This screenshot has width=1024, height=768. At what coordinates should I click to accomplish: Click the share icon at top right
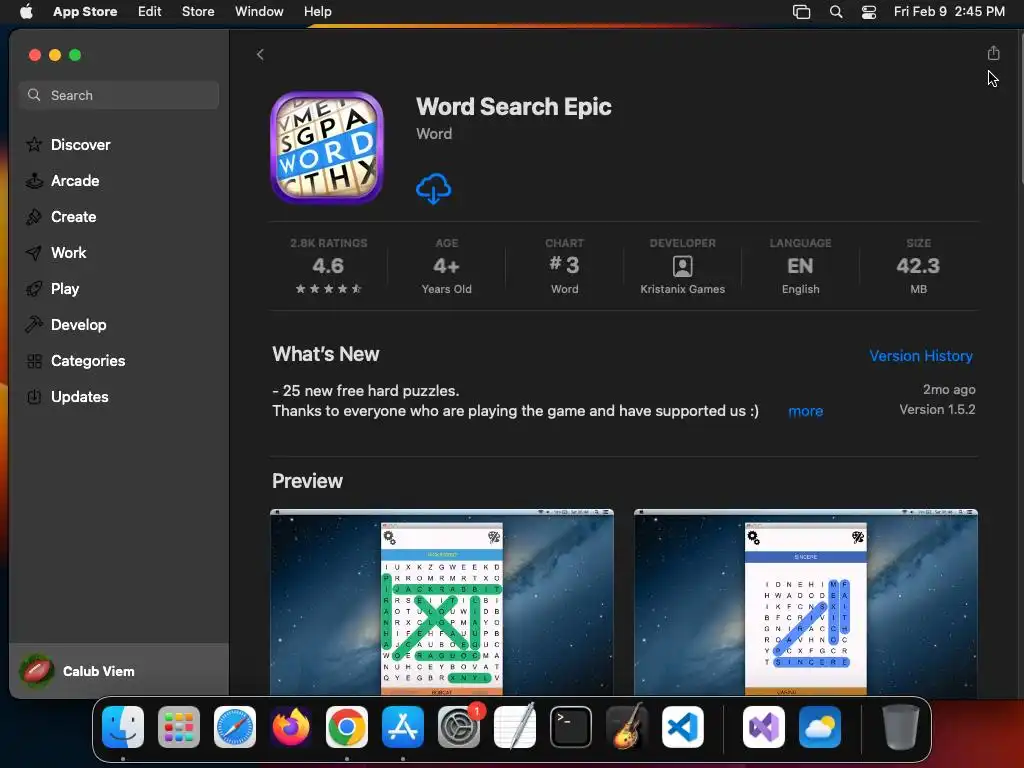pyautogui.click(x=993, y=53)
